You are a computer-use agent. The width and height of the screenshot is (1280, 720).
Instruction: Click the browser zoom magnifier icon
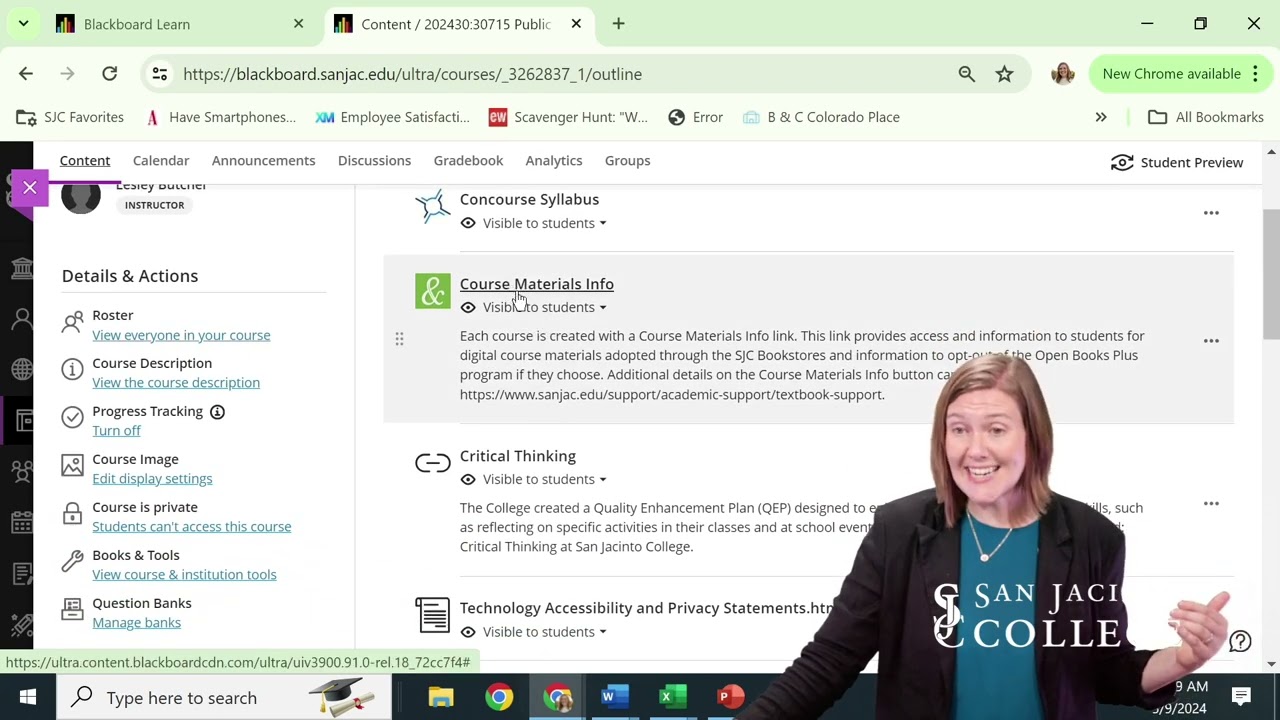(x=967, y=74)
